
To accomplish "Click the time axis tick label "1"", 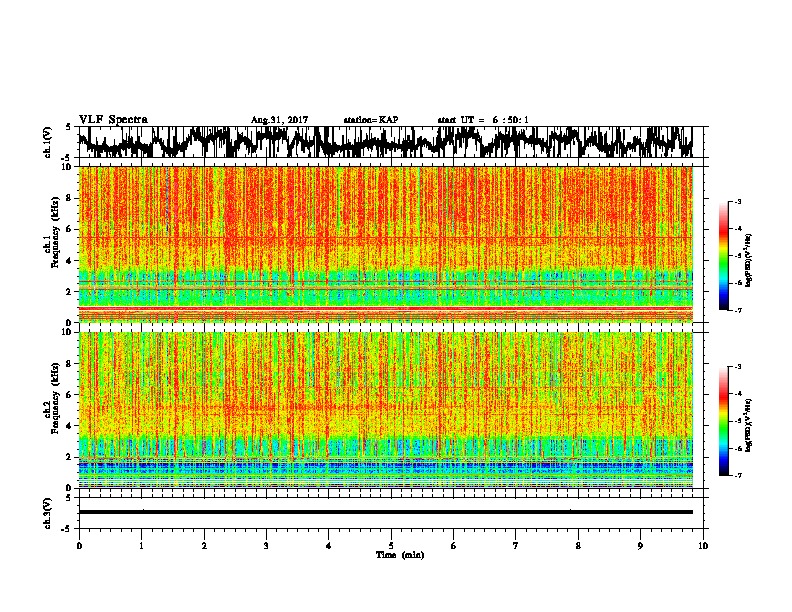I will (x=141, y=546).
